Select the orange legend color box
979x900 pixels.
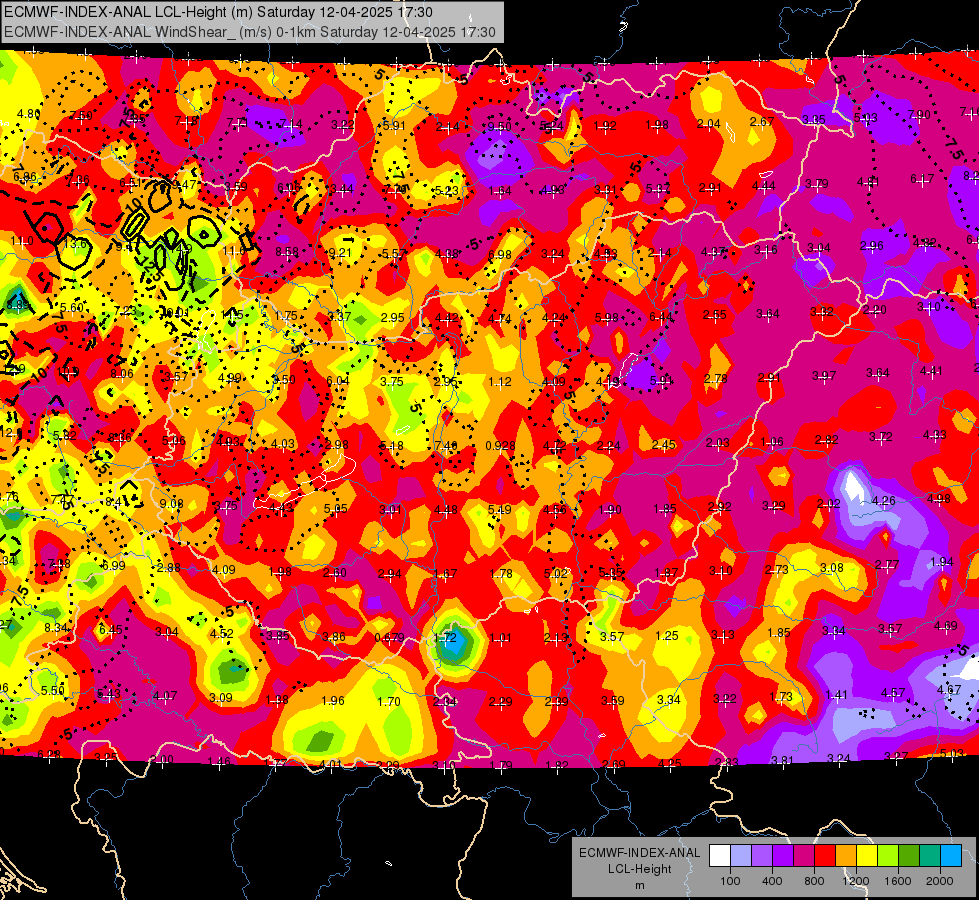(x=846, y=856)
